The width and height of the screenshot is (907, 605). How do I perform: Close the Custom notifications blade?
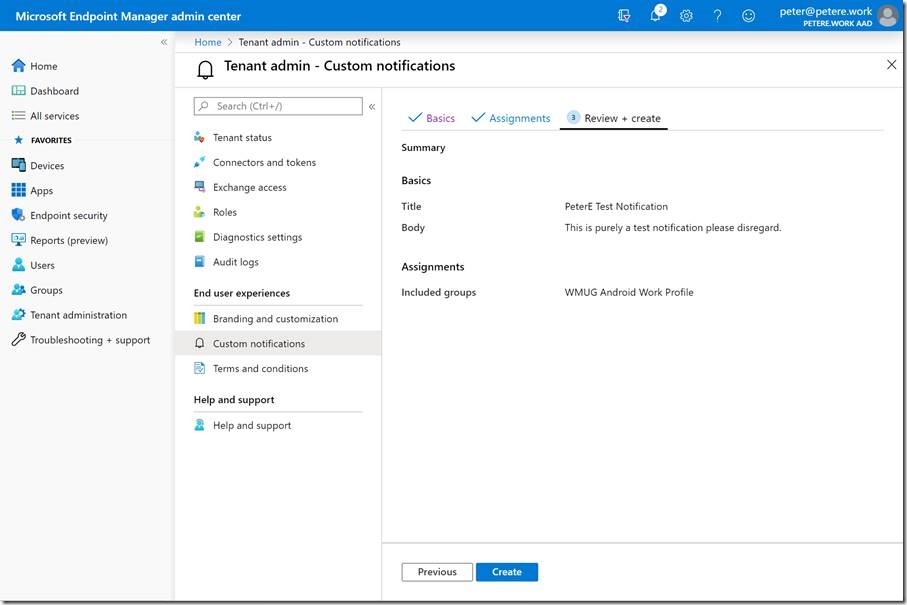[892, 65]
